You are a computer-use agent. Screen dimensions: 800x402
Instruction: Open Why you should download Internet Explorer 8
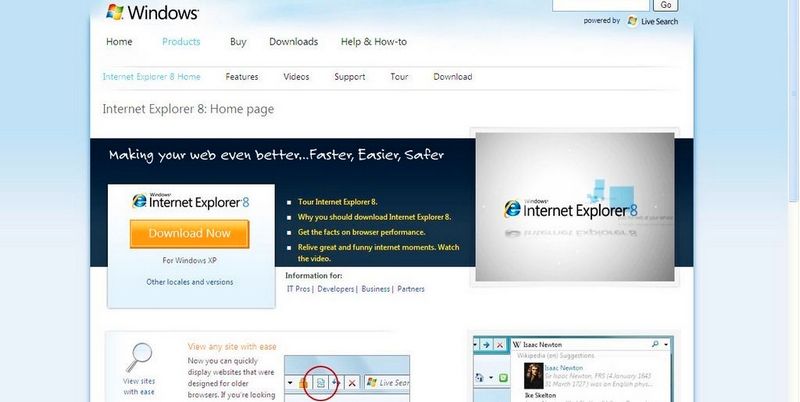point(374,217)
